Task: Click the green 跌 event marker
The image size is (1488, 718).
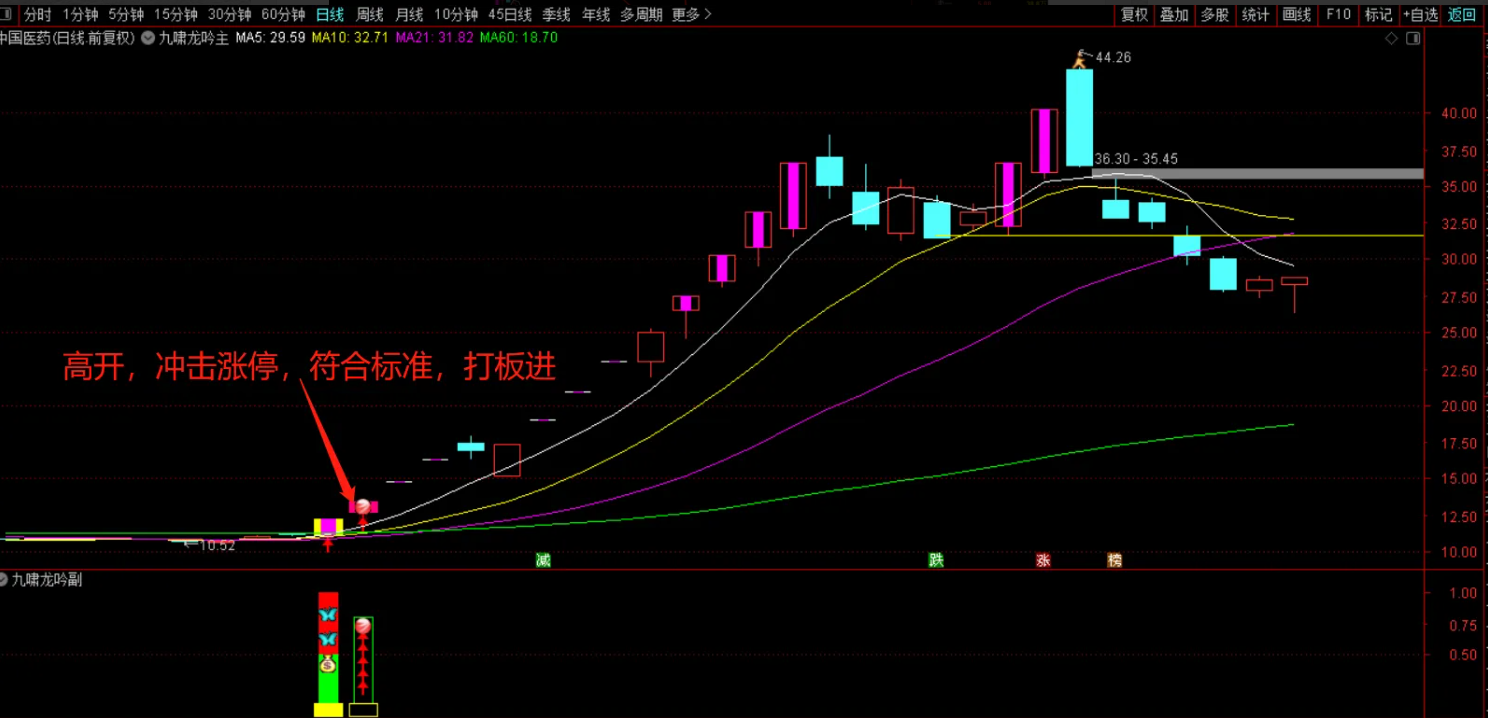Action: pos(936,560)
